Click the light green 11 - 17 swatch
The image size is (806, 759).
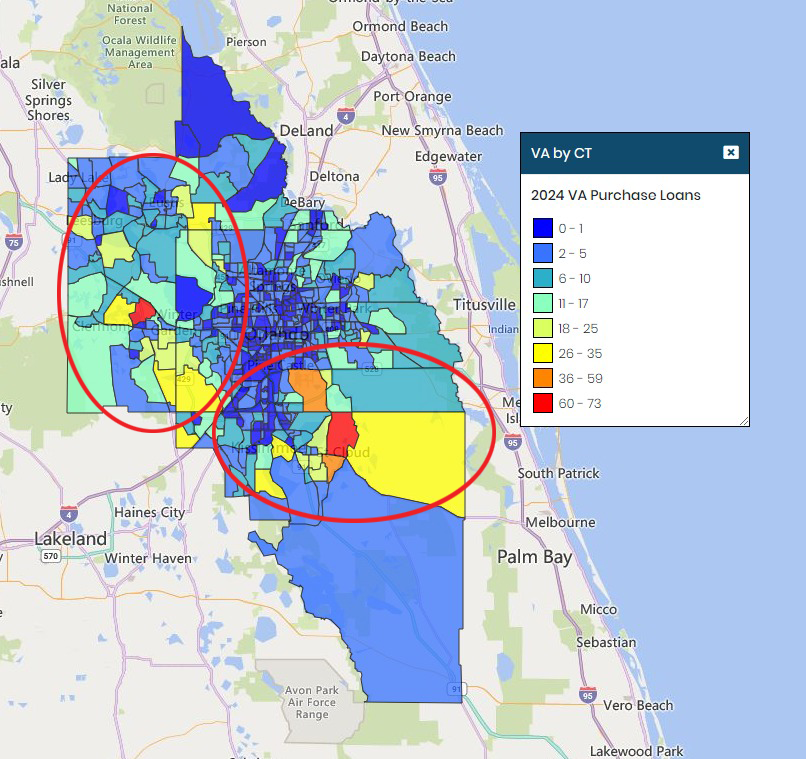(543, 303)
